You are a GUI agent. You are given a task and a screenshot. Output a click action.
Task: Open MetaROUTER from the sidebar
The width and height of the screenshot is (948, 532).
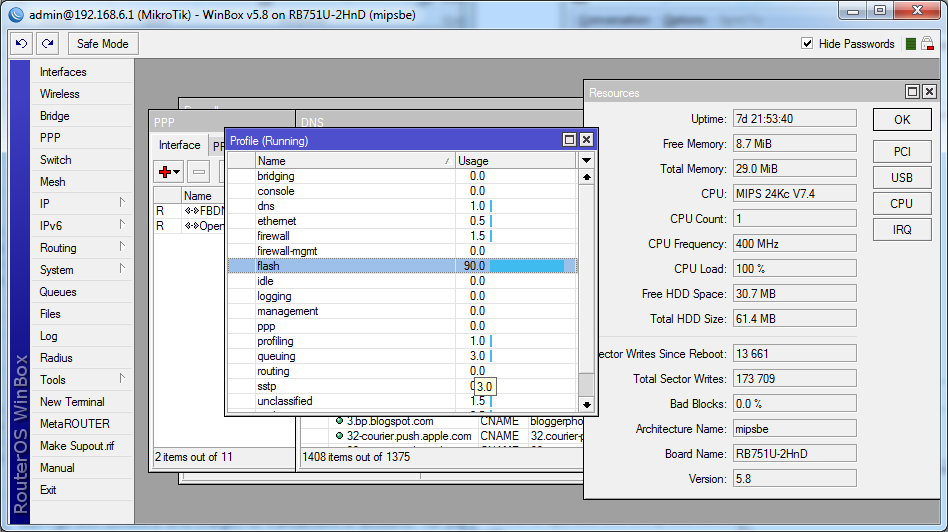click(81, 424)
